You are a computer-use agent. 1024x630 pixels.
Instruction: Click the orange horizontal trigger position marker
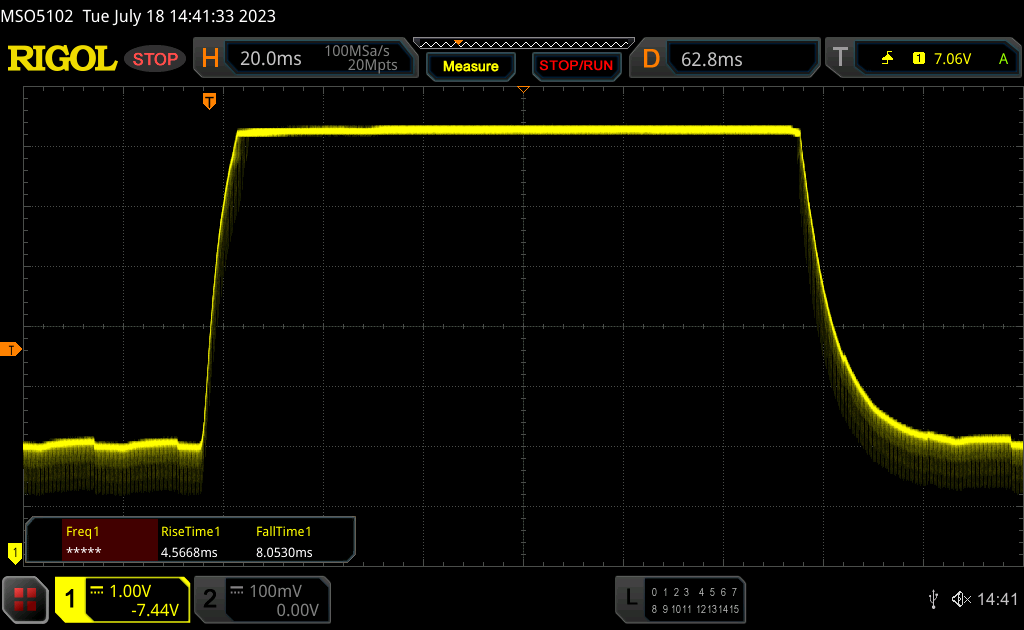click(209, 100)
